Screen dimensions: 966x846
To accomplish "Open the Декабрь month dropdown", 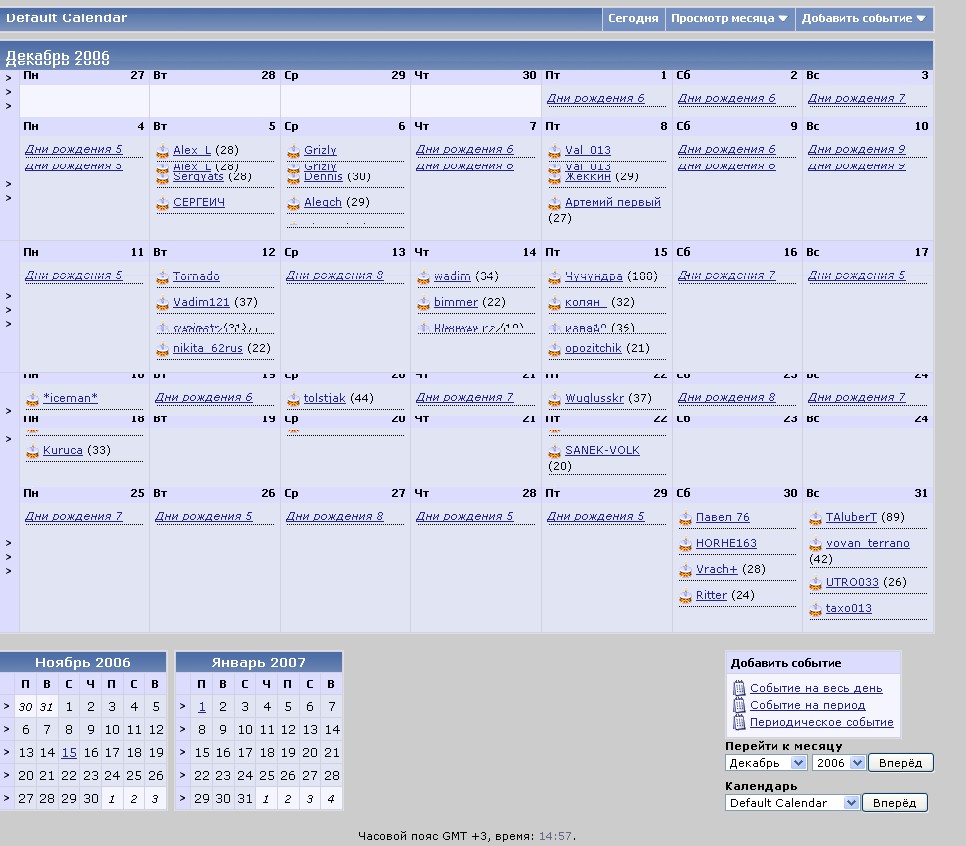I will [x=766, y=763].
